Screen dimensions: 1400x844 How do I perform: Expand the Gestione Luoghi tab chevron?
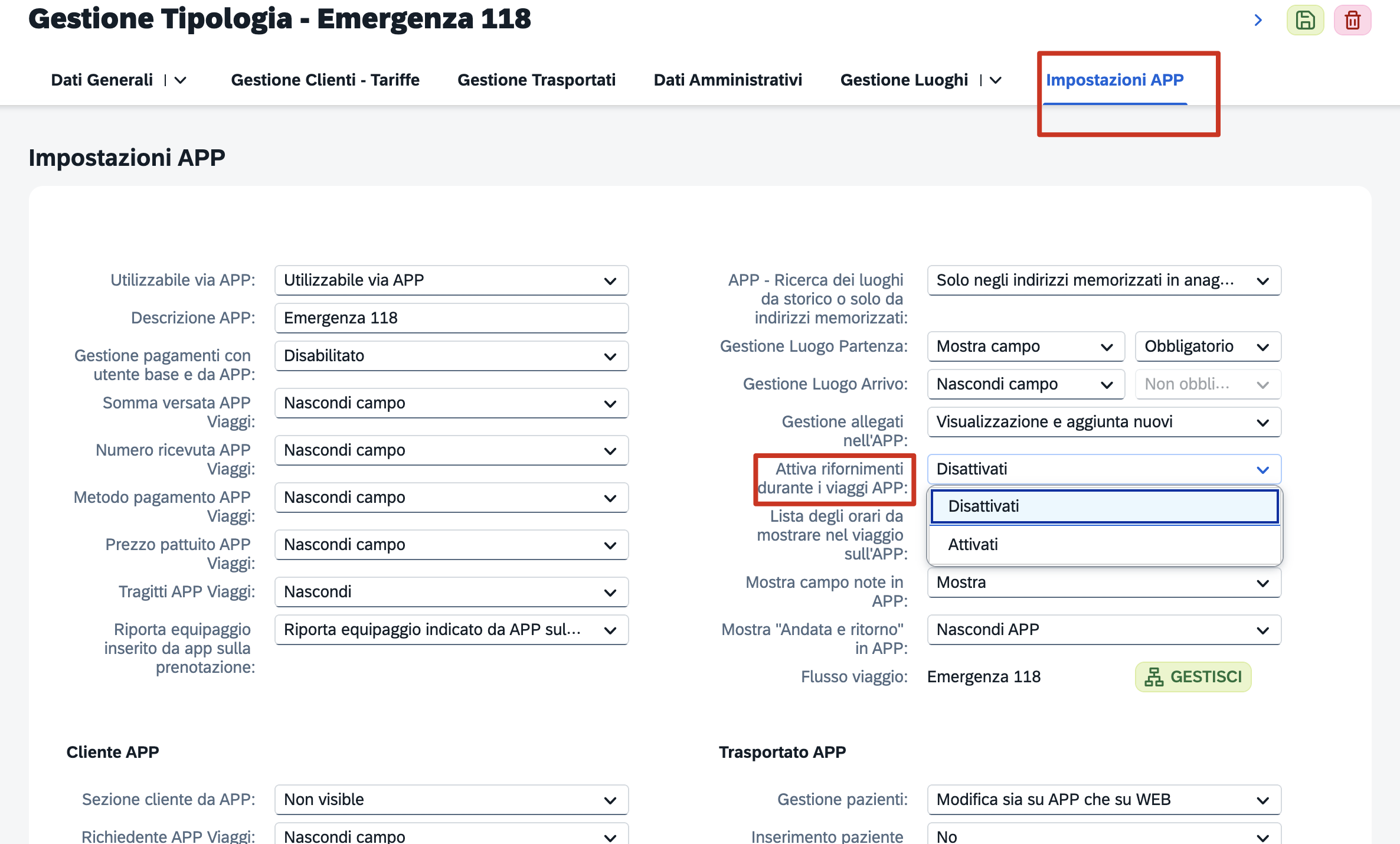tap(996, 80)
